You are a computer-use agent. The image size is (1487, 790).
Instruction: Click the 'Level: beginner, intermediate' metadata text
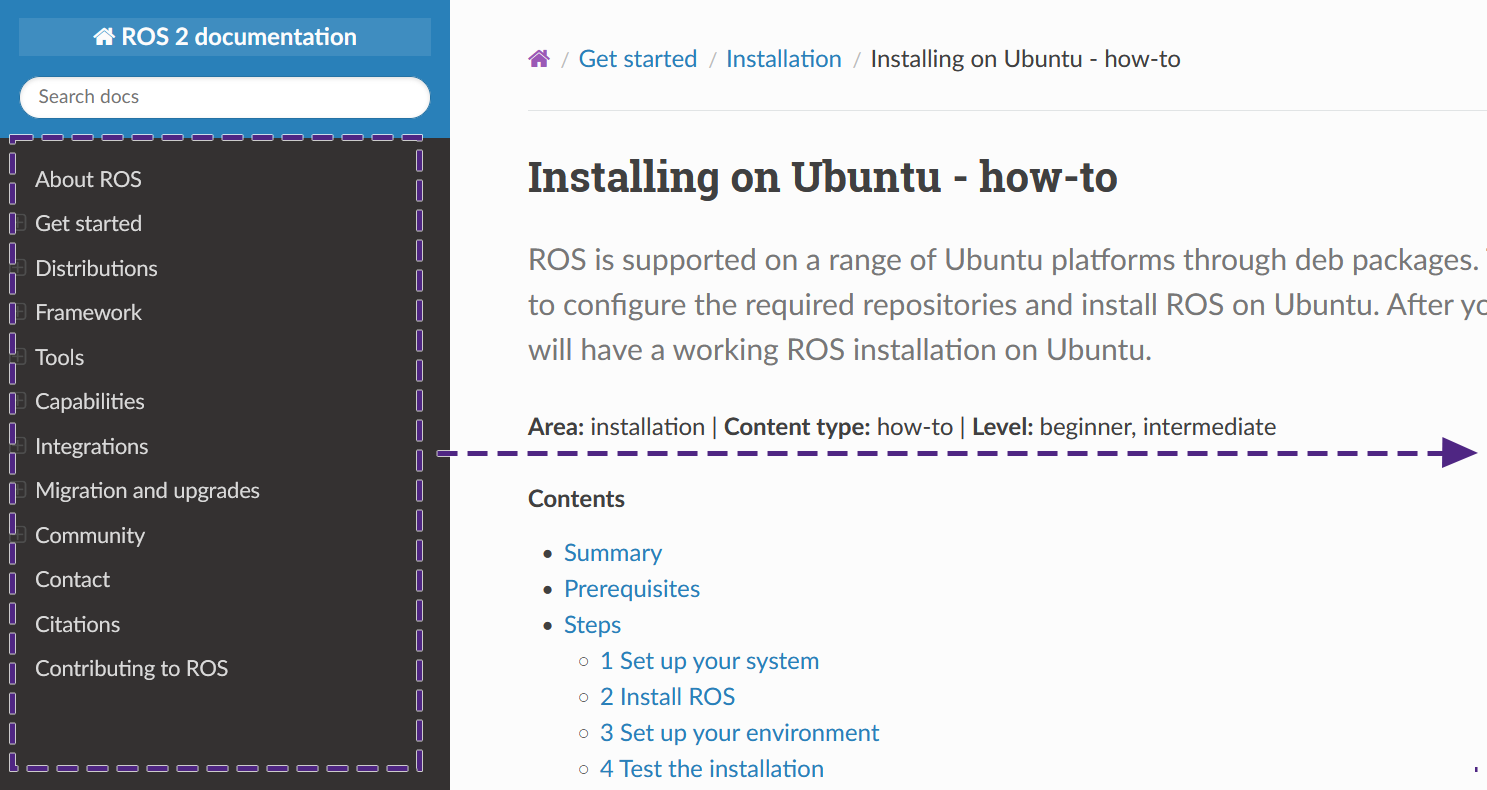(x=1124, y=427)
